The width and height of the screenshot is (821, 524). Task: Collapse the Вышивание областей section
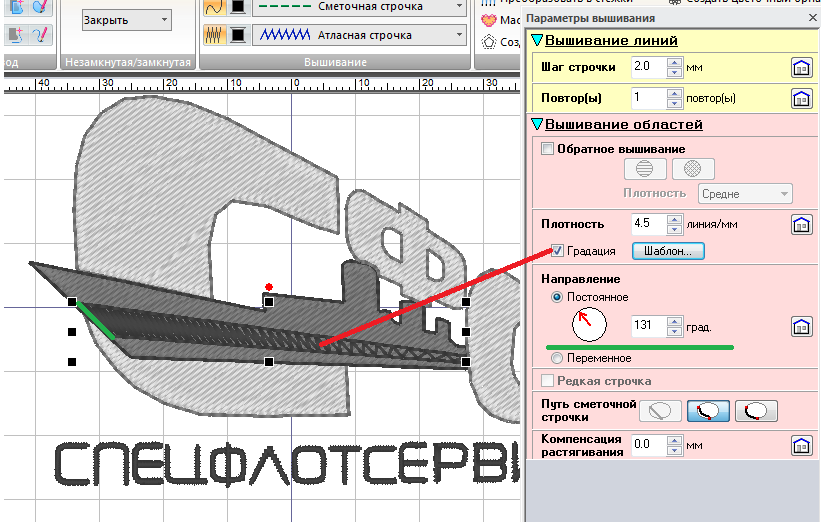point(537,124)
